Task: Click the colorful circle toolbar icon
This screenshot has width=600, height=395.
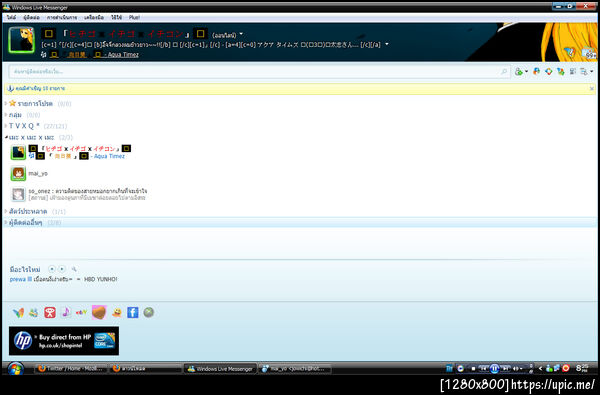Action: pyautogui.click(x=549, y=71)
